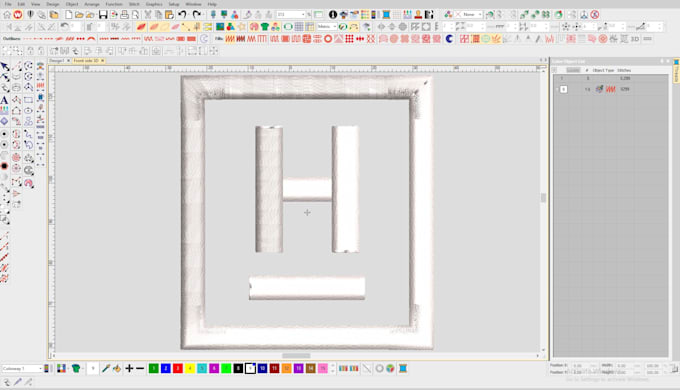The width and height of the screenshot is (680, 390).
Task: Switch to the Design1 tab
Action: coord(57,61)
